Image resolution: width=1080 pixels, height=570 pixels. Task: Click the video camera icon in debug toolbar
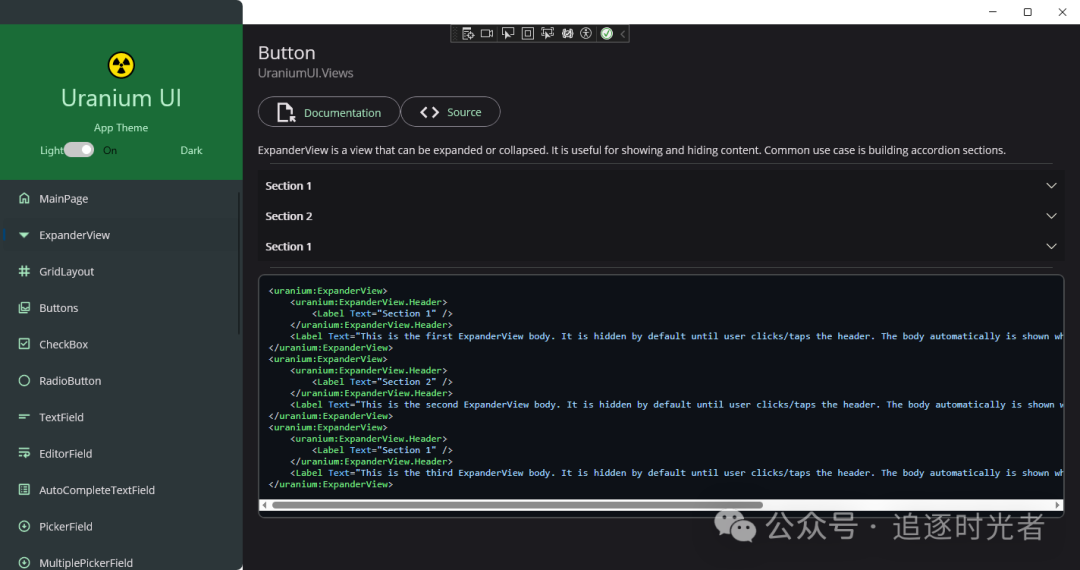point(487,34)
